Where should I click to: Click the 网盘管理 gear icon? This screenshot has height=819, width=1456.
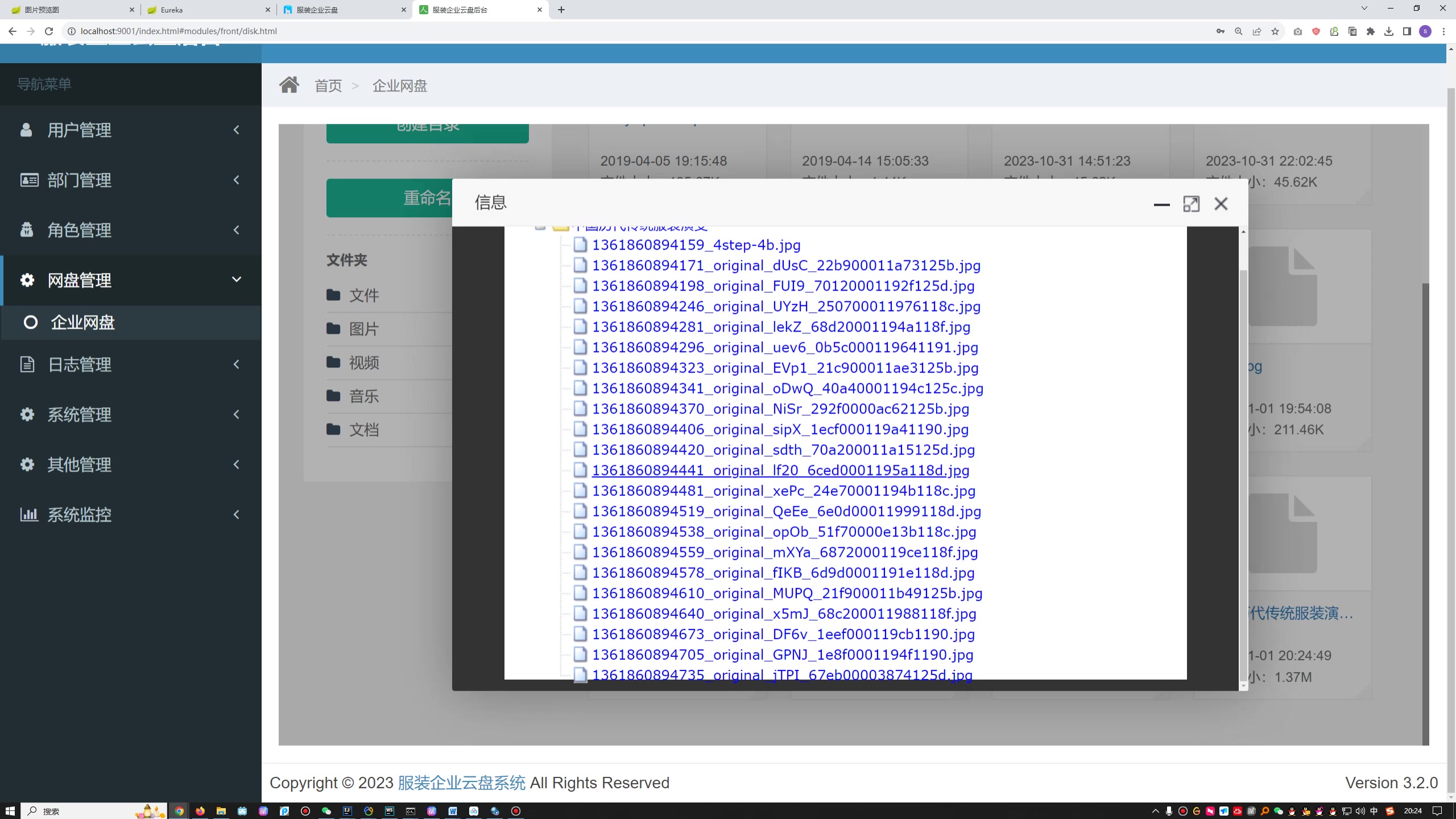click(x=27, y=280)
